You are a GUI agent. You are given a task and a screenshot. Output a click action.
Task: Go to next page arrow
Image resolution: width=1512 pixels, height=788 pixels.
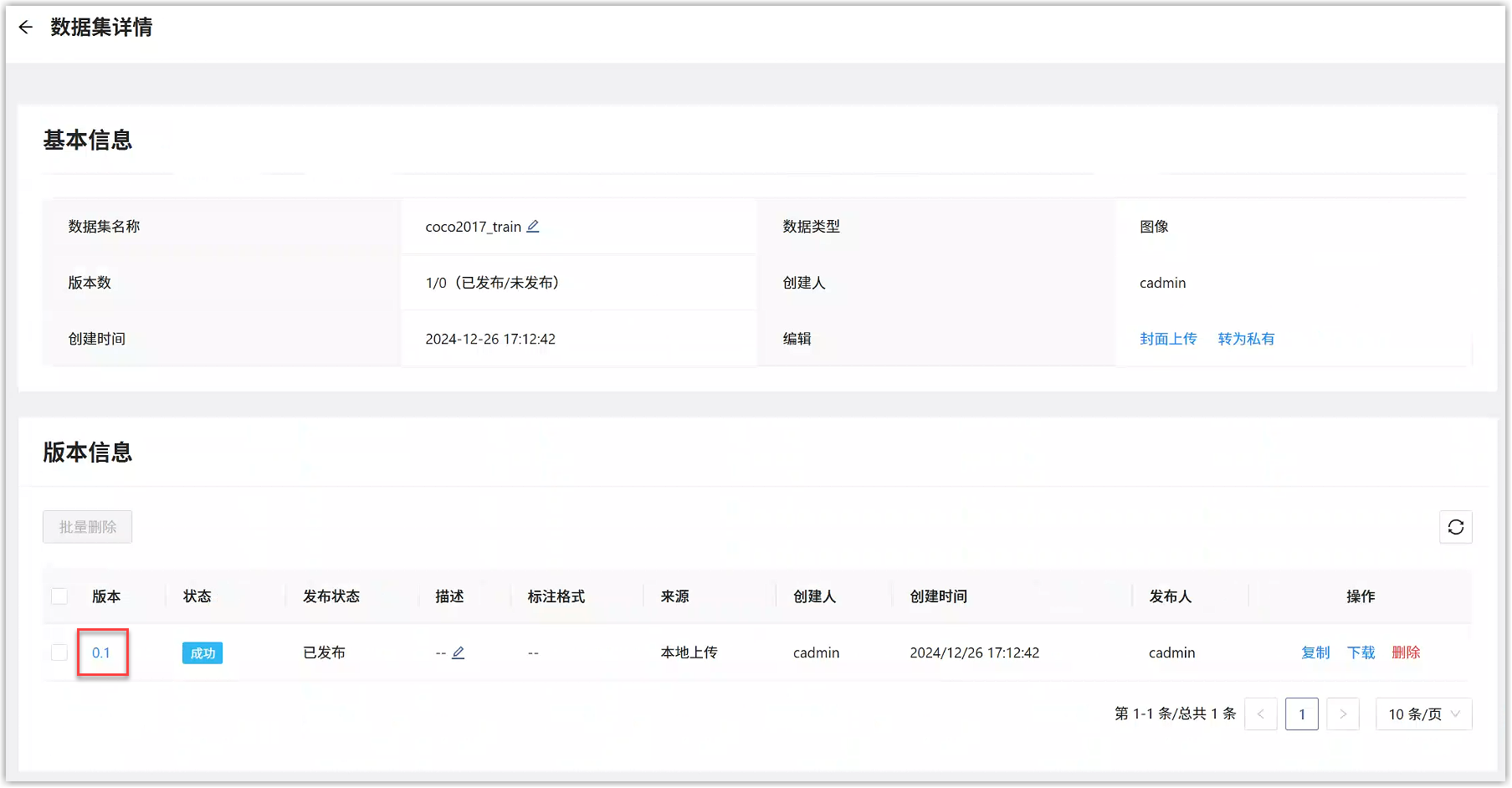pyautogui.click(x=1342, y=714)
